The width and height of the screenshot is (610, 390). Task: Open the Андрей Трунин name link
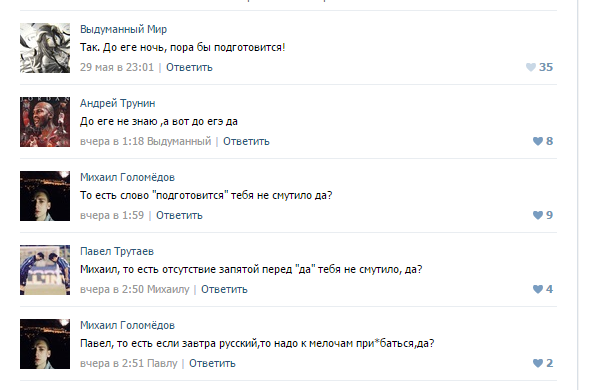pos(117,104)
